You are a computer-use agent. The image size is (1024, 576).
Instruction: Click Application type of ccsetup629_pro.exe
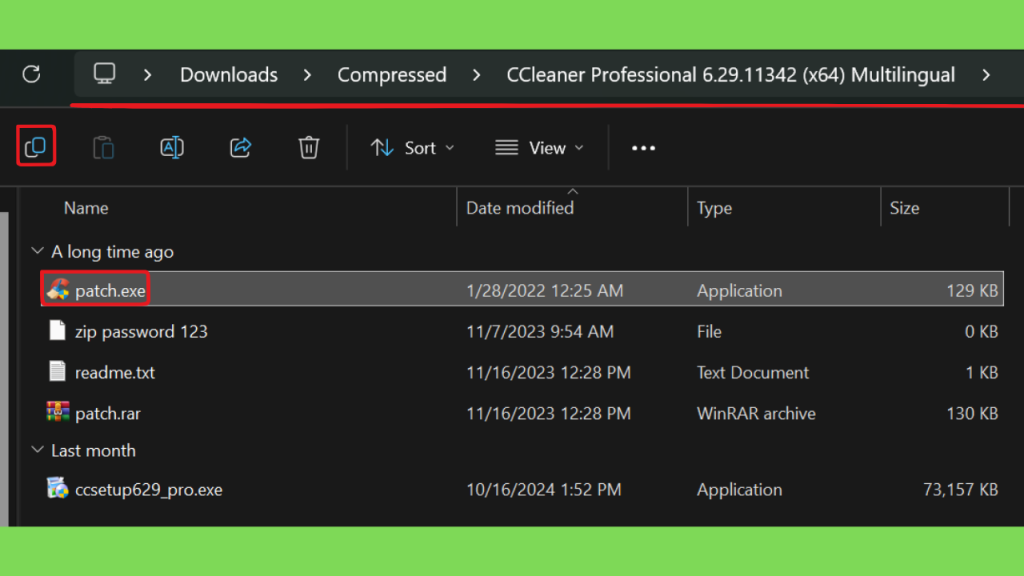click(x=739, y=490)
